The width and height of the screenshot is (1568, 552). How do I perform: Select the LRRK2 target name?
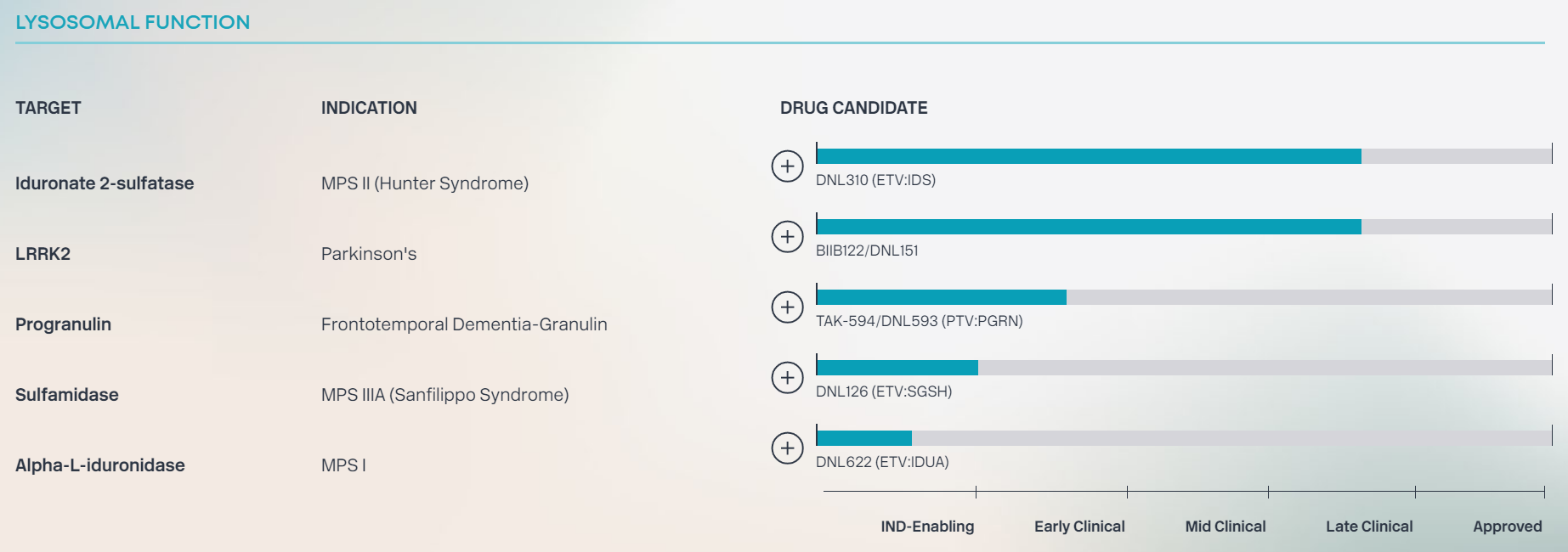point(42,254)
